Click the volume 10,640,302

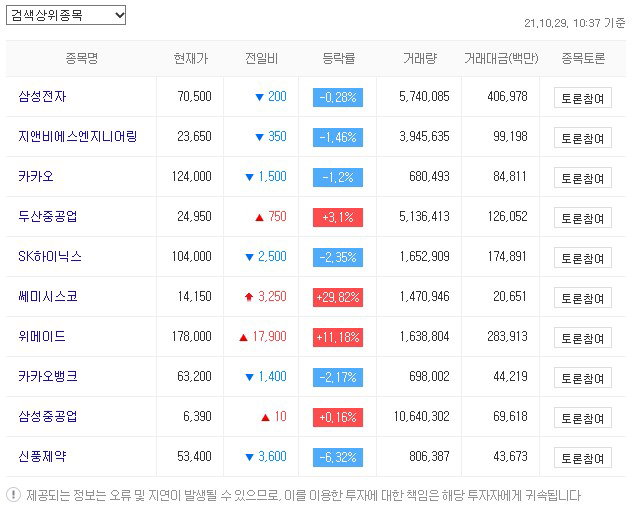coord(421,417)
